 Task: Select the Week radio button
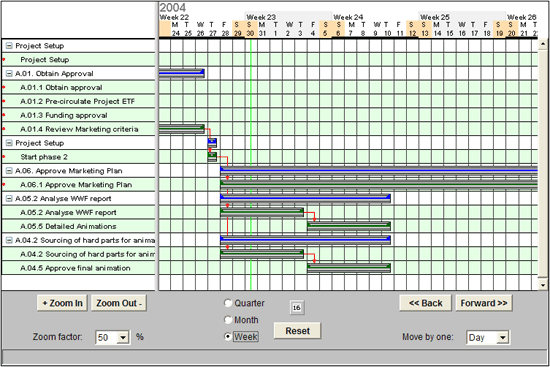pyautogui.click(x=228, y=336)
